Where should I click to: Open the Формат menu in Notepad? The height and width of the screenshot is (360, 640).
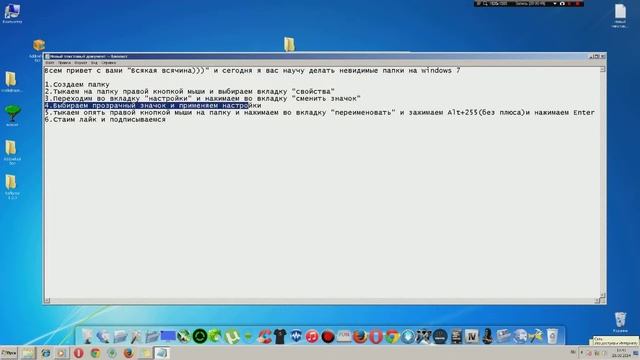click(x=81, y=63)
